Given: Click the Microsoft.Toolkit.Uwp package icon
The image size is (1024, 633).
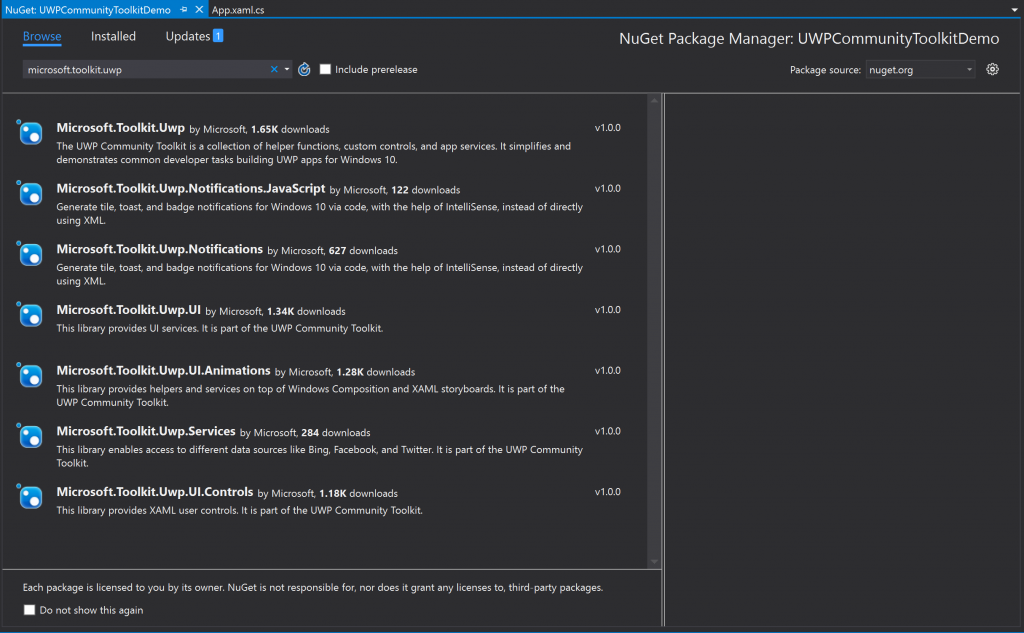Looking at the screenshot, I should coord(30,133).
